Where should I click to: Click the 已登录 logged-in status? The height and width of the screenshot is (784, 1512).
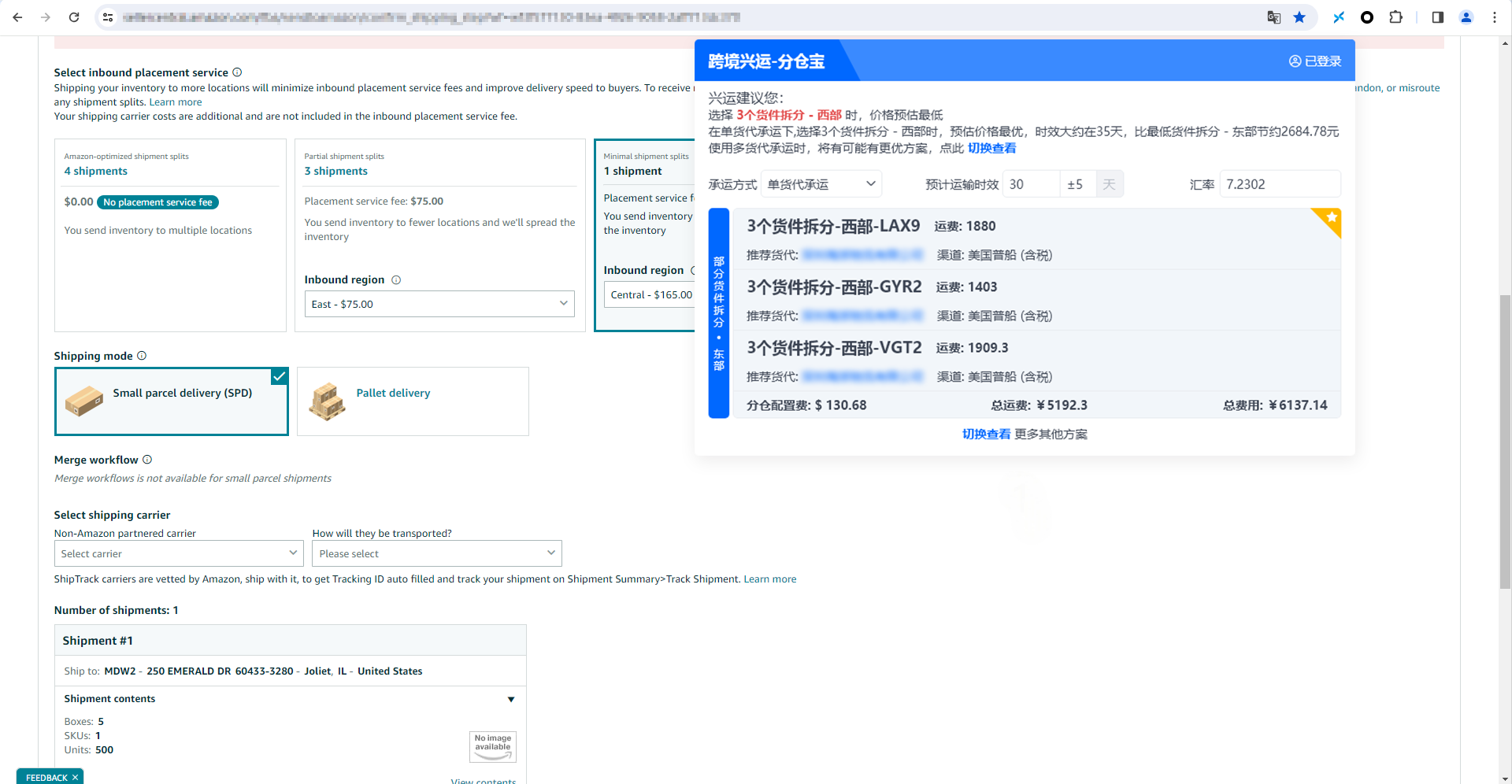pyautogui.click(x=1315, y=61)
